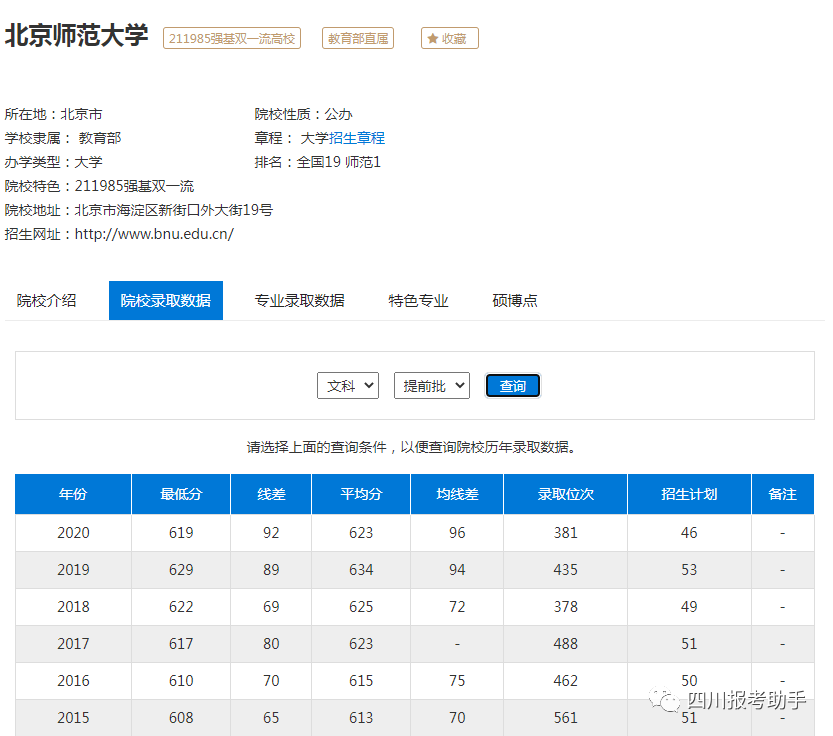The image size is (833, 736).
Task: Click average line difference 72 in 2018 row
Action: pyautogui.click(x=457, y=607)
